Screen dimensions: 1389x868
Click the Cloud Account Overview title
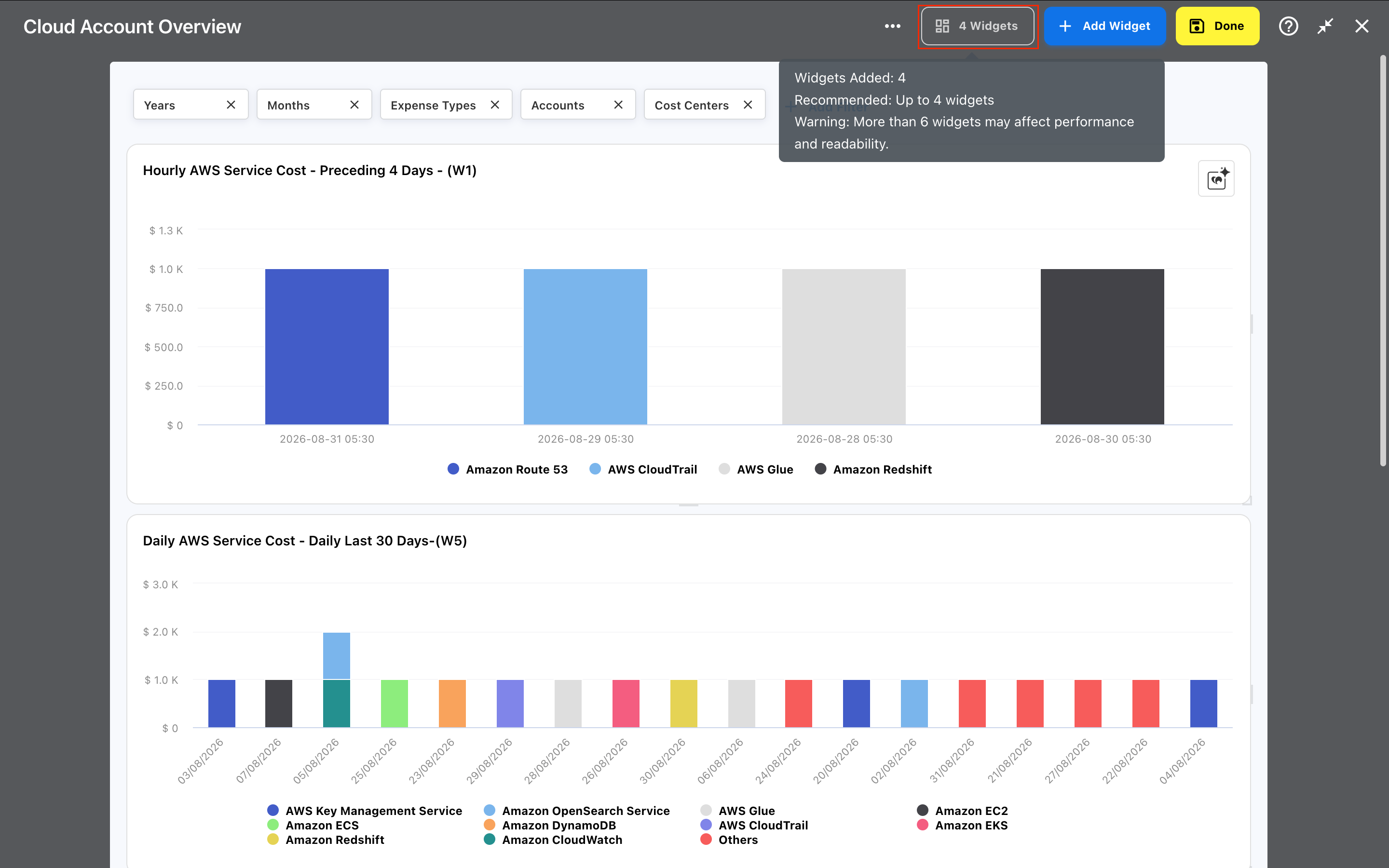tap(132, 27)
